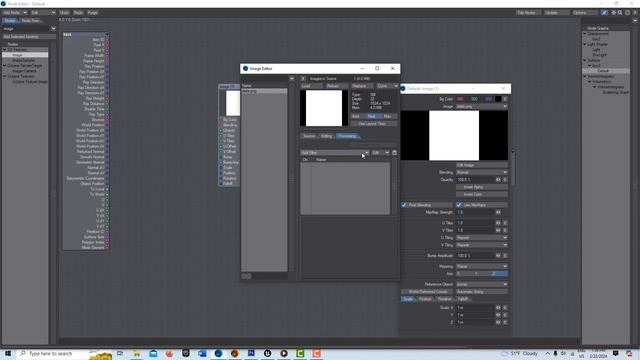Image resolution: width=640 pixels, height=360 pixels.
Task: Click the V Tiles envelope E icon
Action: pyautogui.click(x=505, y=231)
